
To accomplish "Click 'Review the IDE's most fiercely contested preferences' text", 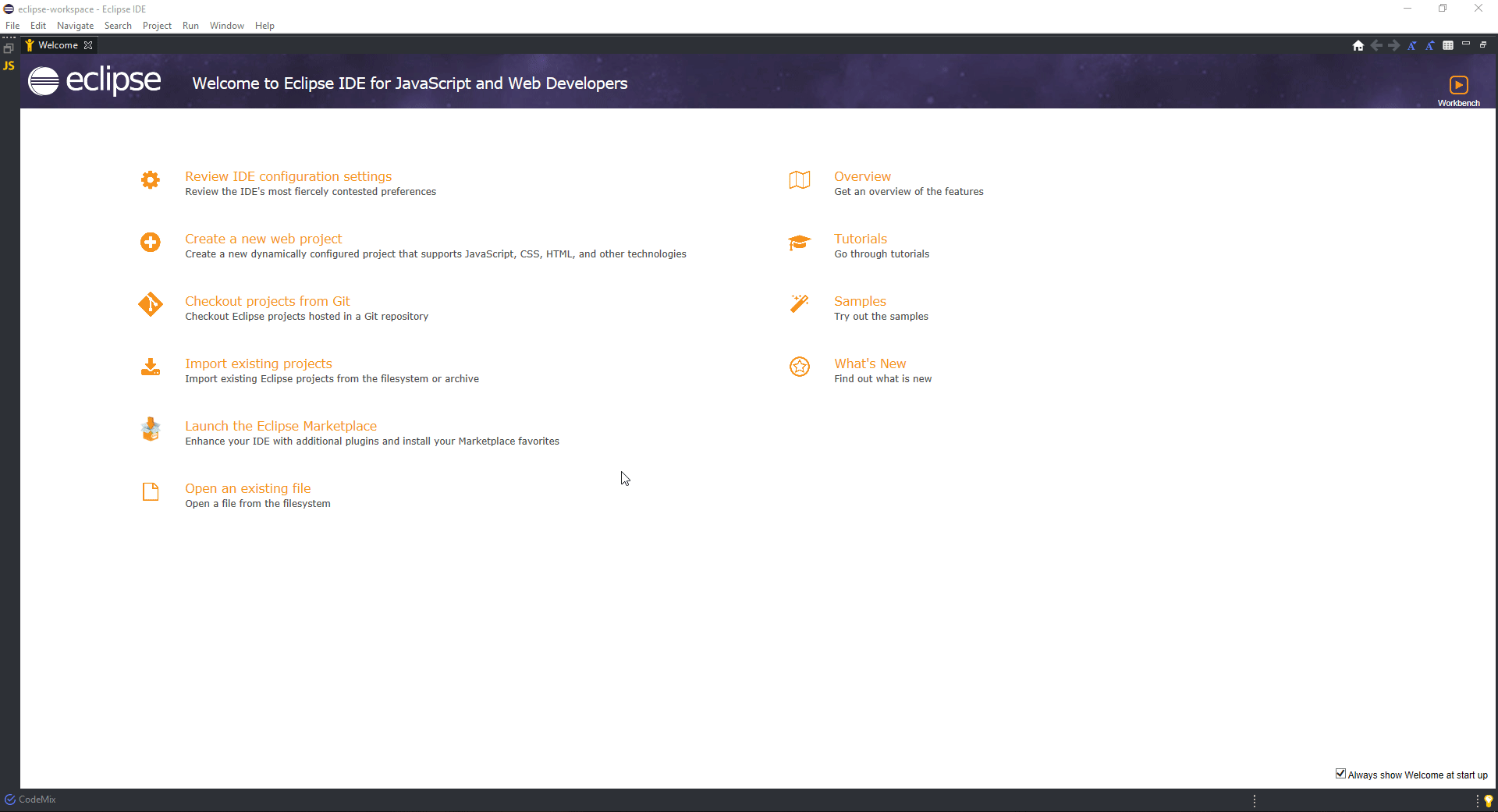I will pyautogui.click(x=311, y=192).
